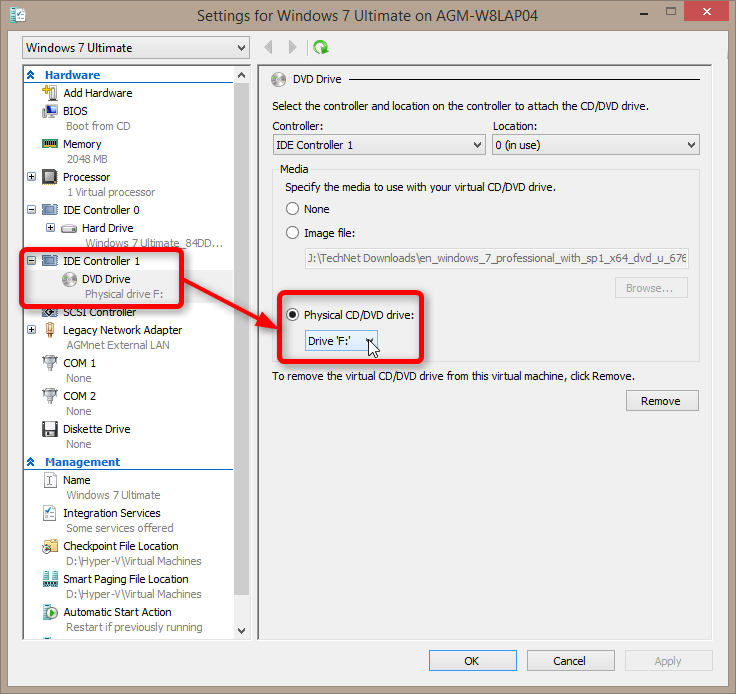Click the Add Hardware icon
The width and height of the screenshot is (736, 694).
[50, 93]
